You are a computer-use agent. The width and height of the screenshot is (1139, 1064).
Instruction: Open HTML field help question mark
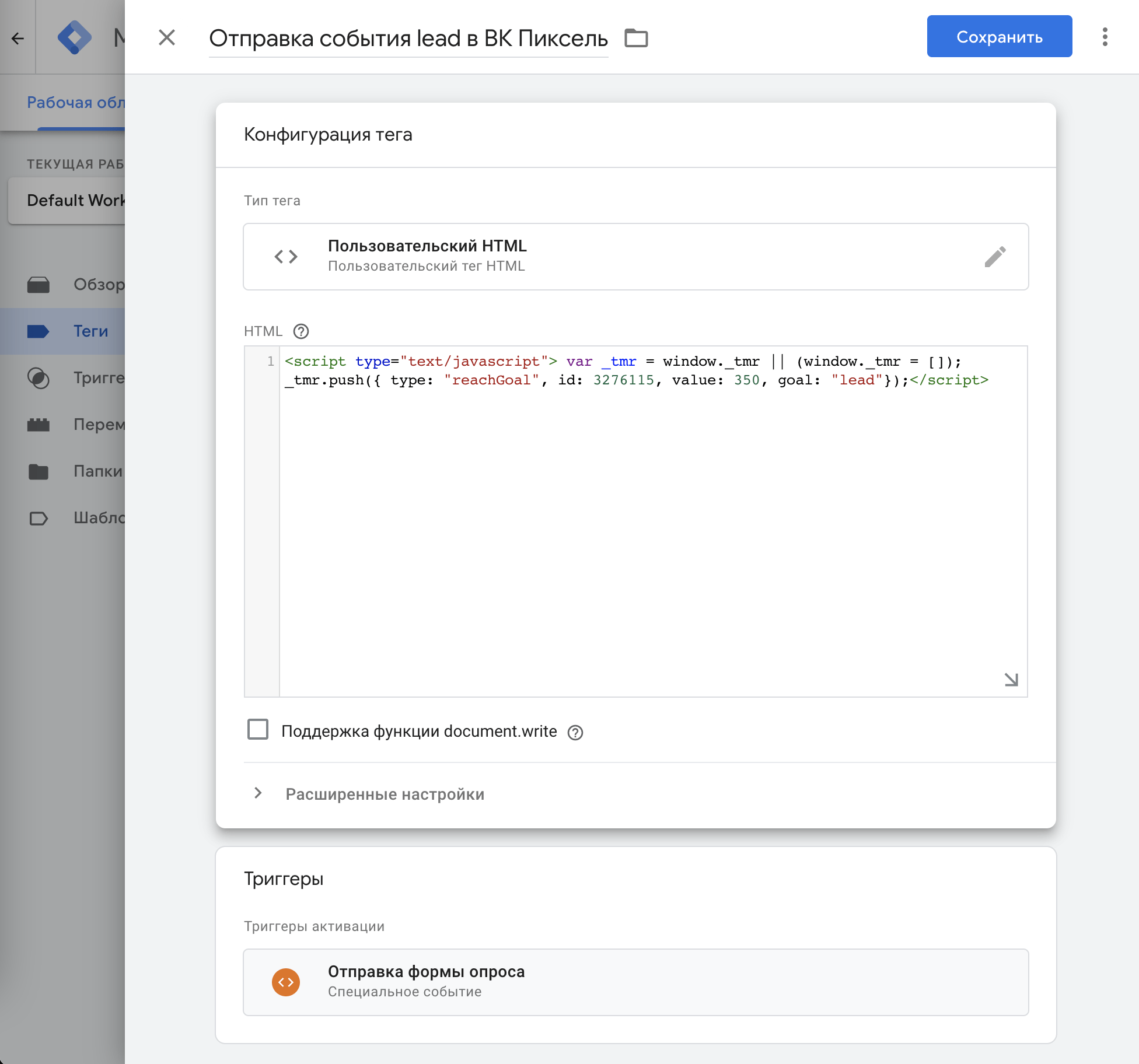coord(301,331)
